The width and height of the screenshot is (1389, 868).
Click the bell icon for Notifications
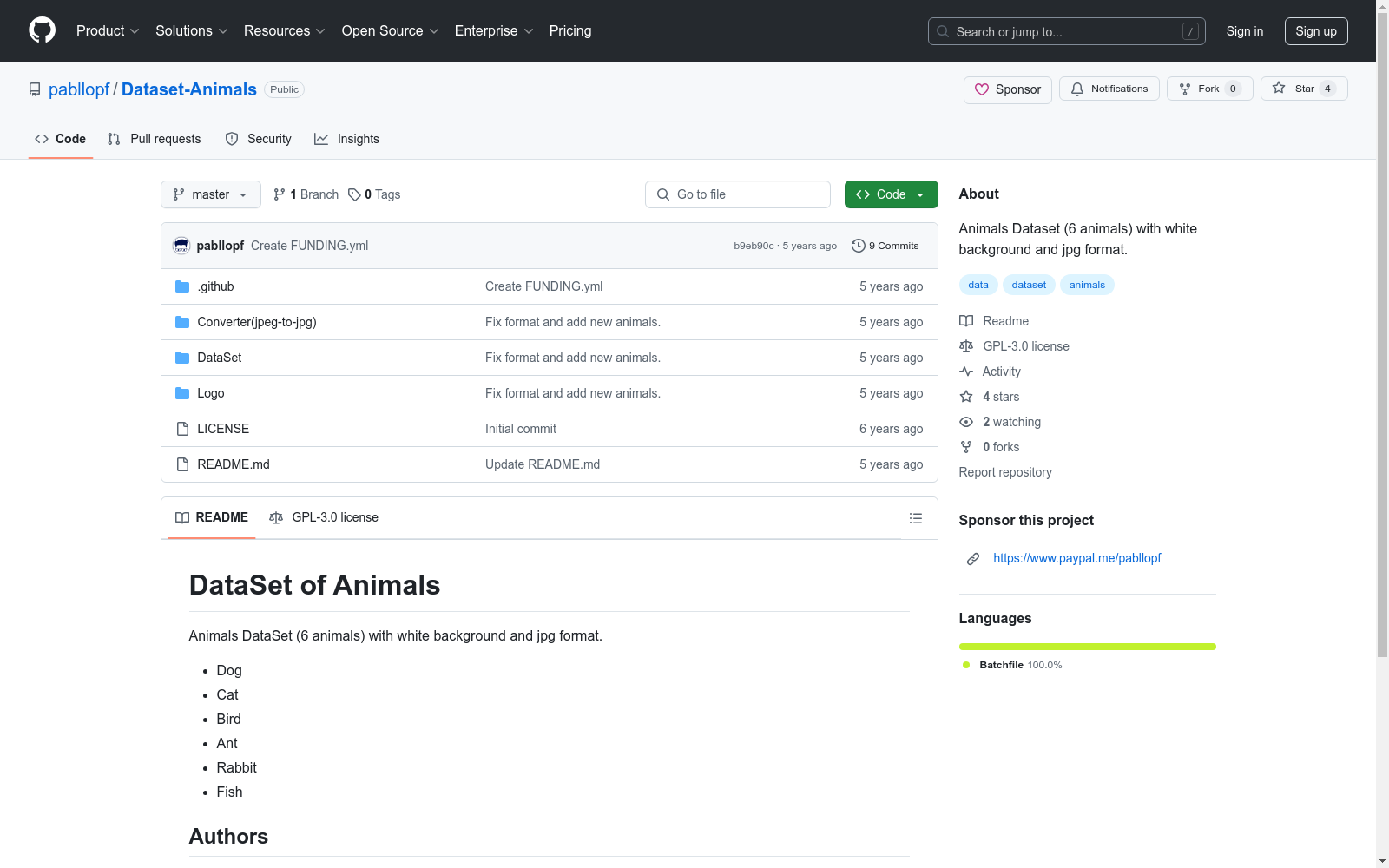coord(1077,89)
